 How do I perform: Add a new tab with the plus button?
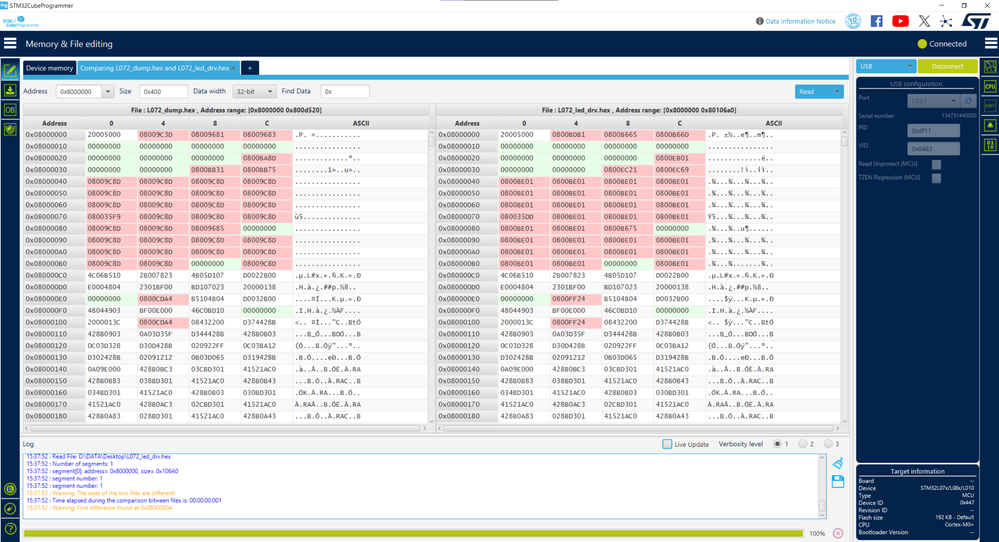pyautogui.click(x=250, y=68)
